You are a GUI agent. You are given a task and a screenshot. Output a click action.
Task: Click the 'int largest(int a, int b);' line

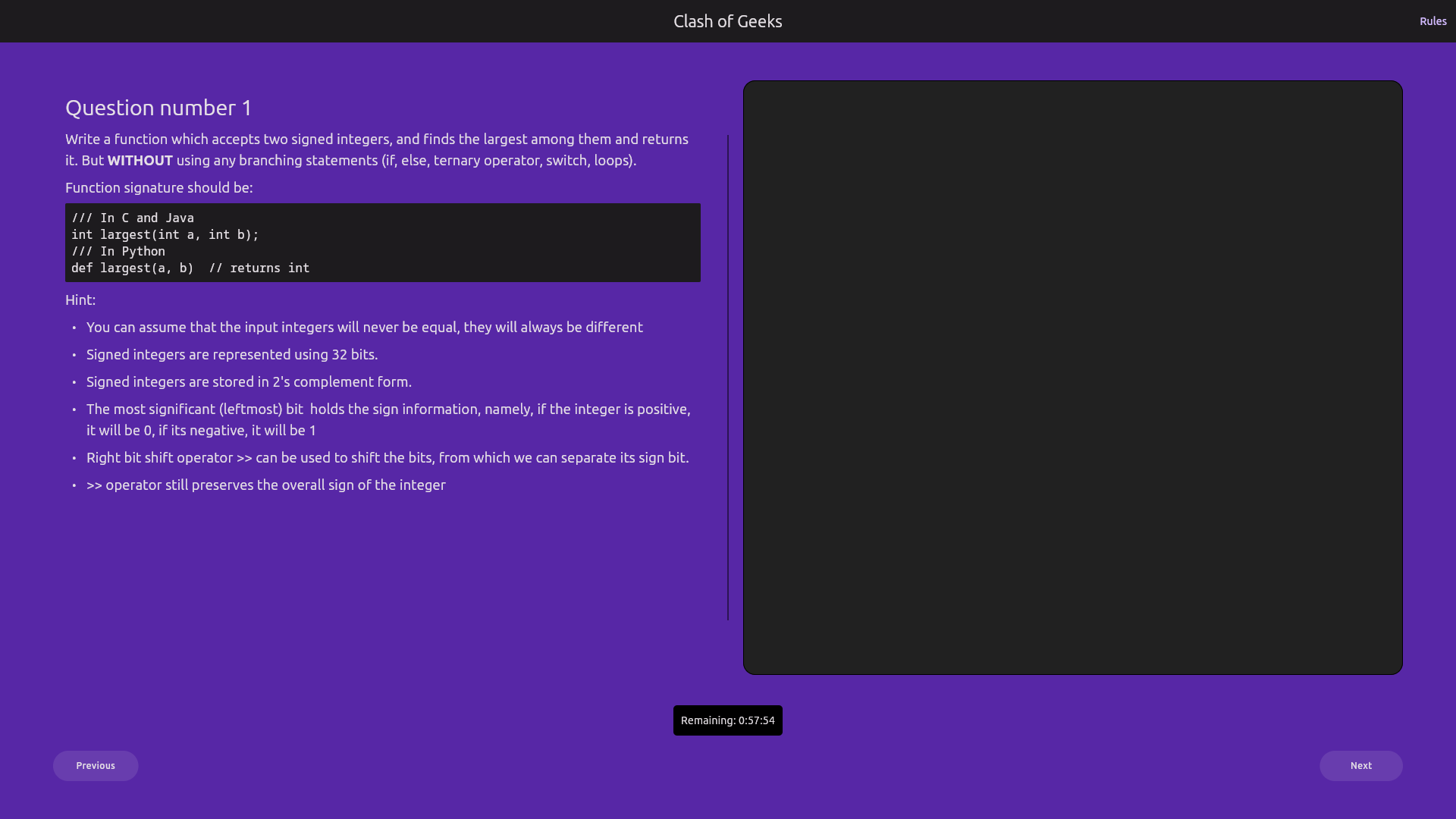click(x=165, y=235)
